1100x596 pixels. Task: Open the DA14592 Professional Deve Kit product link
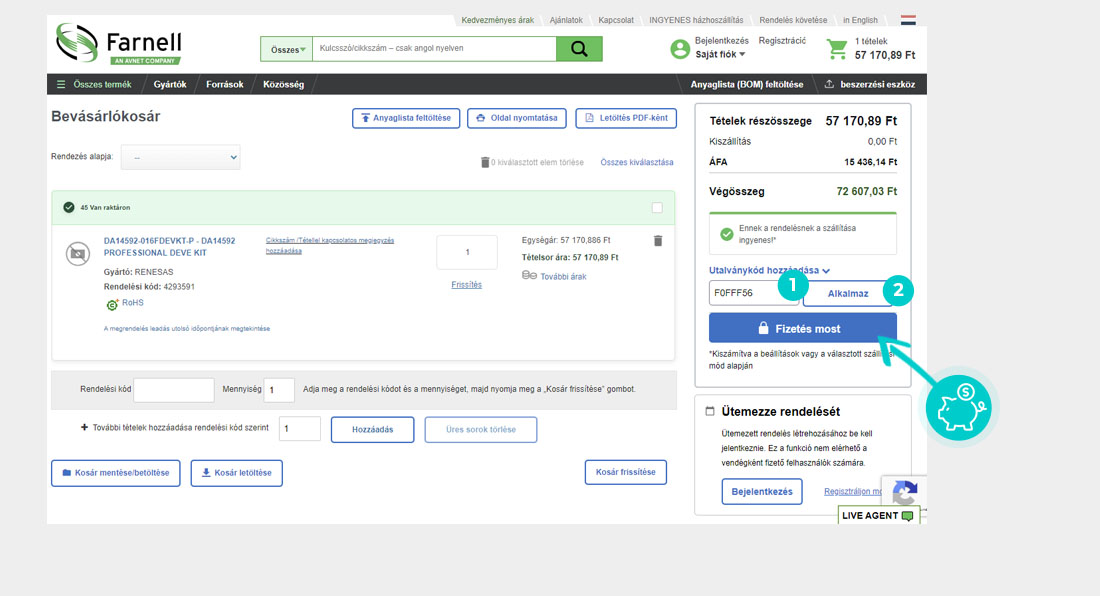tap(169, 247)
